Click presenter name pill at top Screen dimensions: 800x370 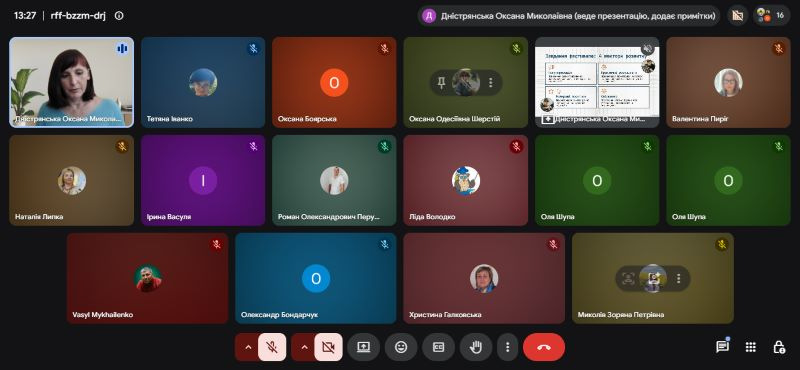569,15
